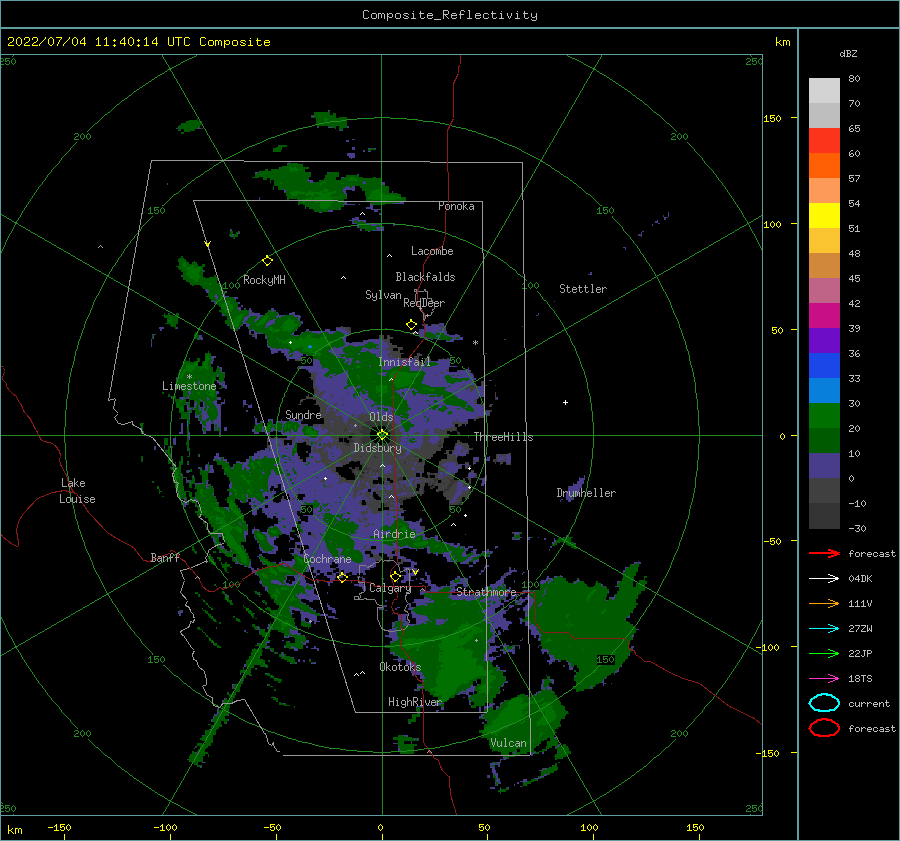The height and width of the screenshot is (841, 900).
Task: Select the green 22JP arrow icon
Action: click(x=824, y=653)
